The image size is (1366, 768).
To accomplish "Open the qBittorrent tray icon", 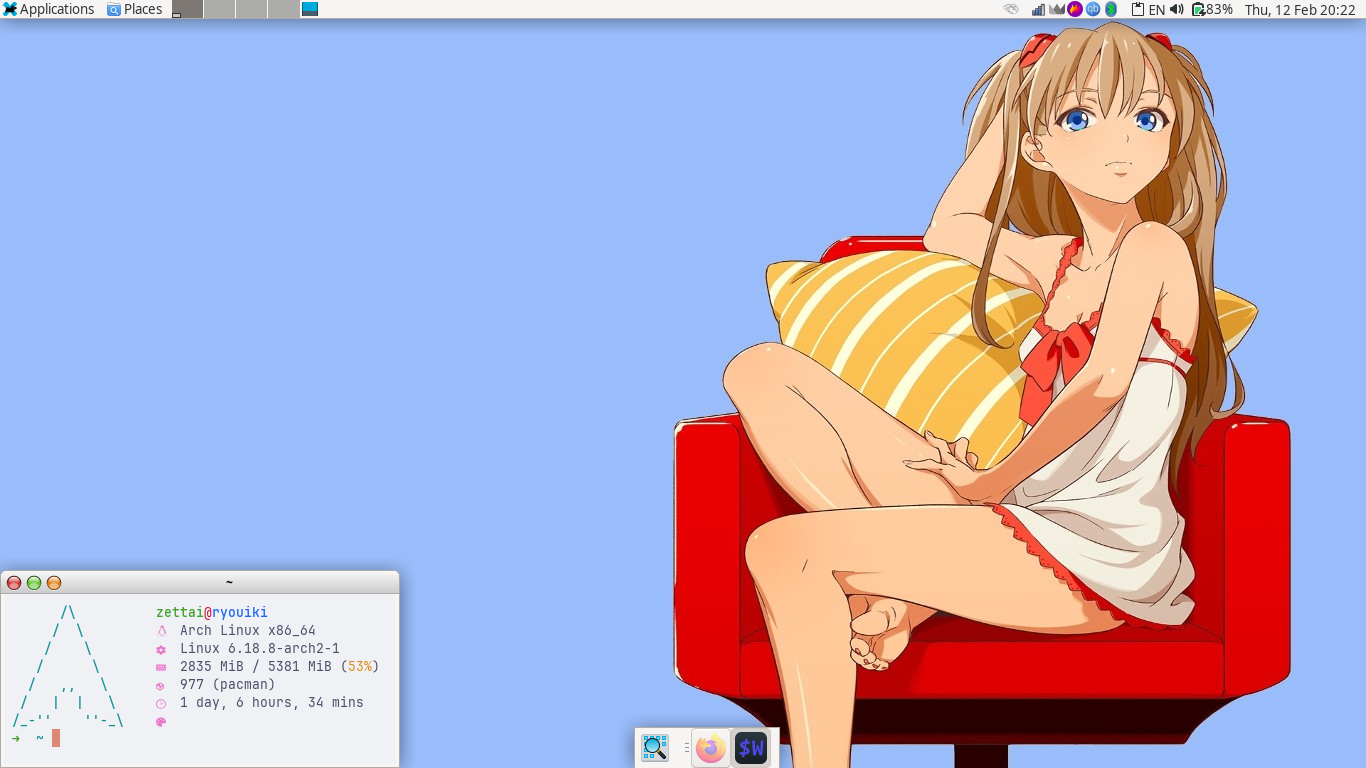I will 1093,9.
